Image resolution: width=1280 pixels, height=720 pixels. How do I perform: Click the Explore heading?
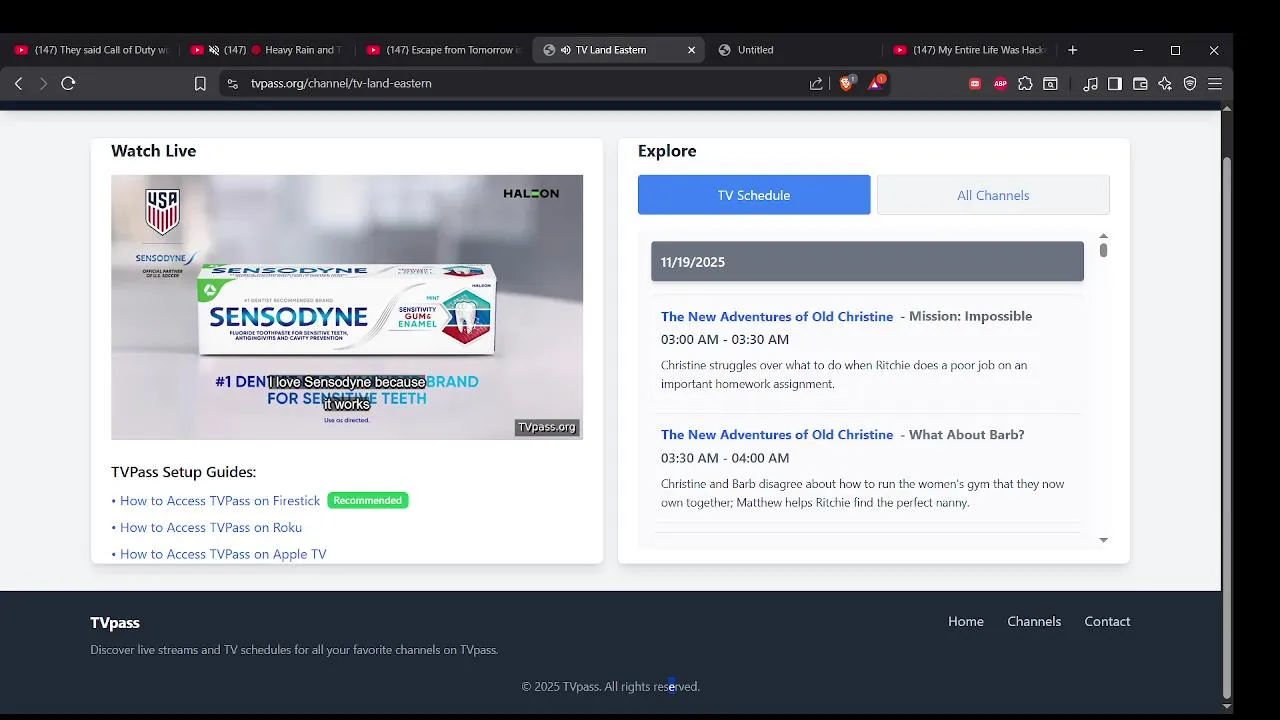point(667,151)
